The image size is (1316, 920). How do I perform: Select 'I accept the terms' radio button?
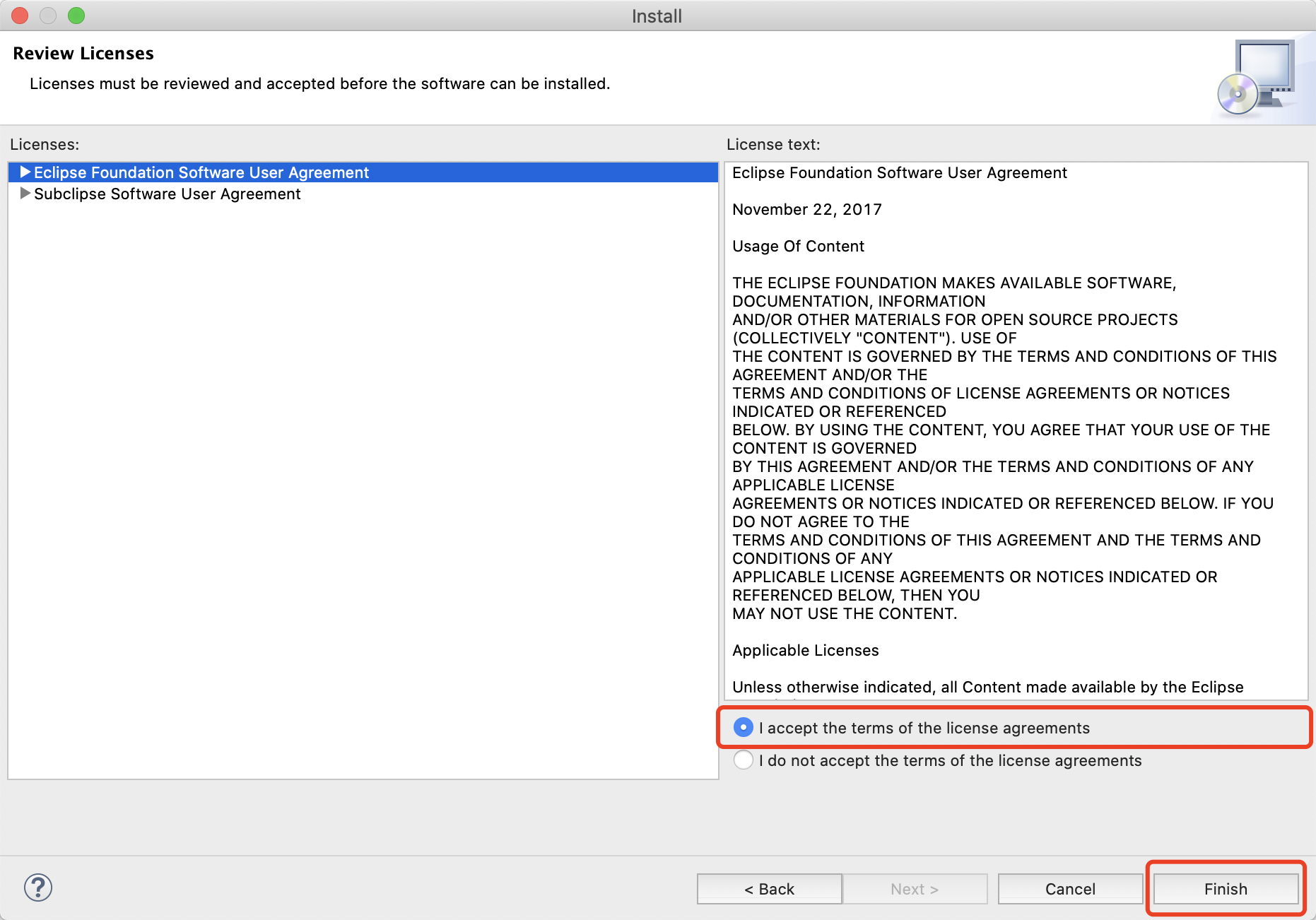[744, 727]
